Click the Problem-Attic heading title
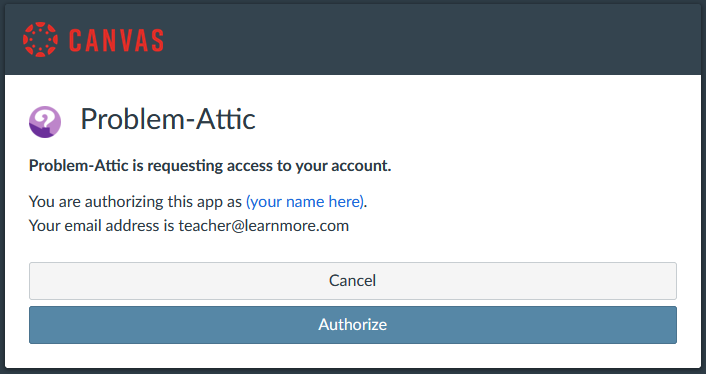The height and width of the screenshot is (374, 706). coord(168,119)
